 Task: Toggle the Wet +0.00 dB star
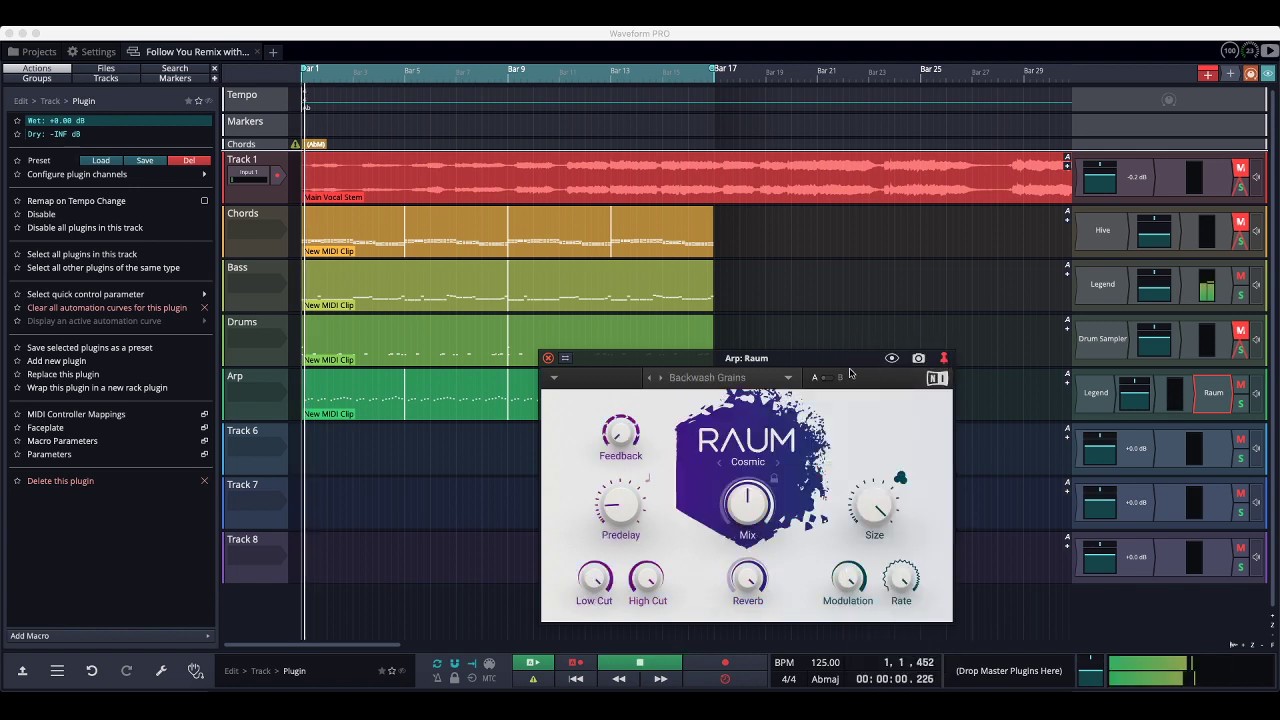pos(17,121)
